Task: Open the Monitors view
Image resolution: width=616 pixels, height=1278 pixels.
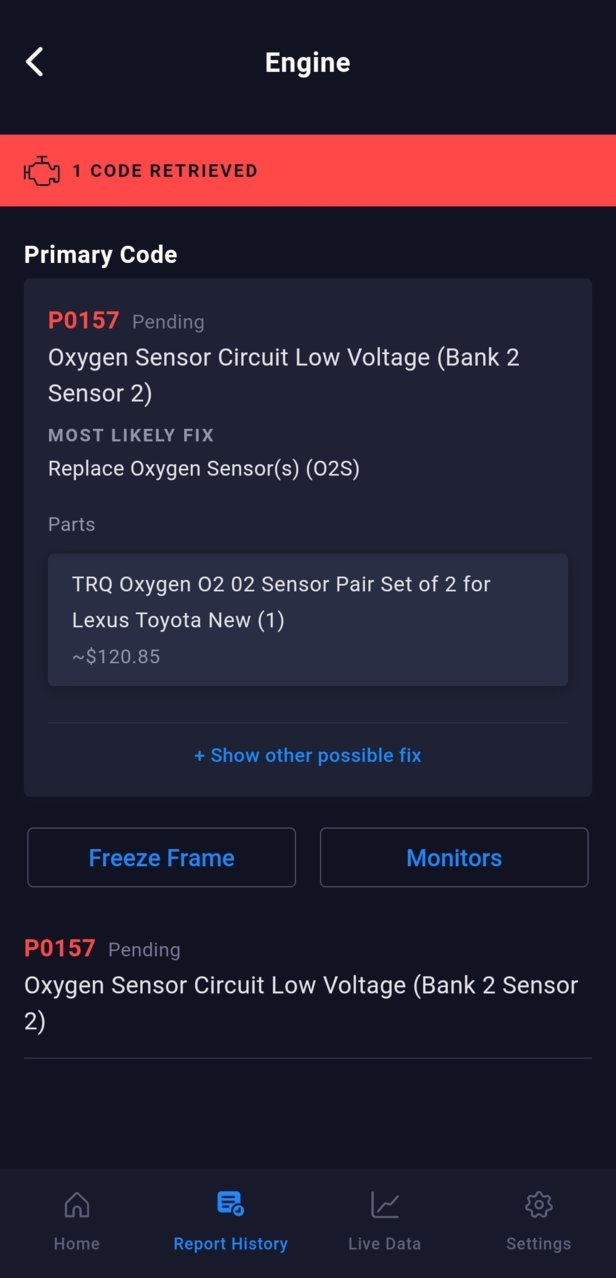Action: (454, 858)
